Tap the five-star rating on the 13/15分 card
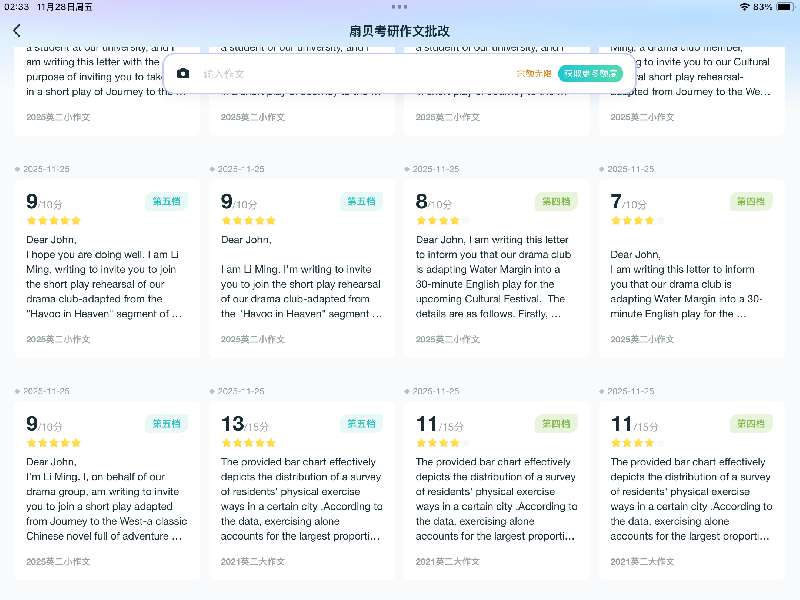The image size is (800, 600). coord(248,442)
